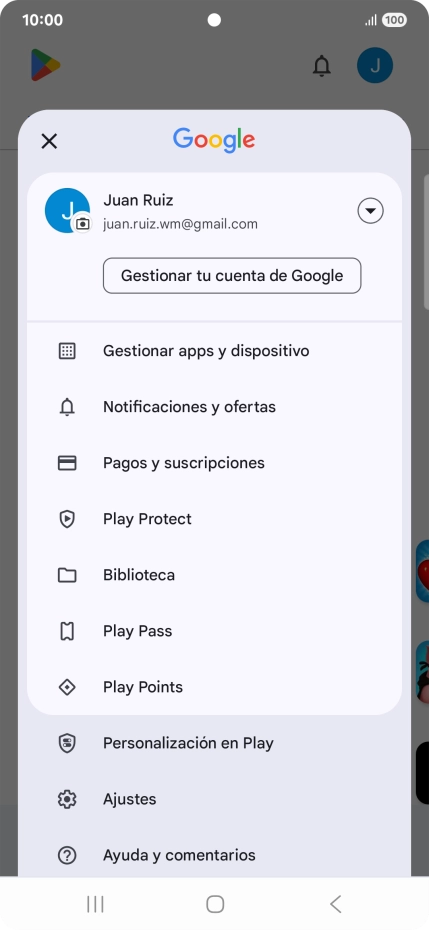
Task: Open the Gestionar apps y dispositivo grid icon
Action: (x=67, y=351)
